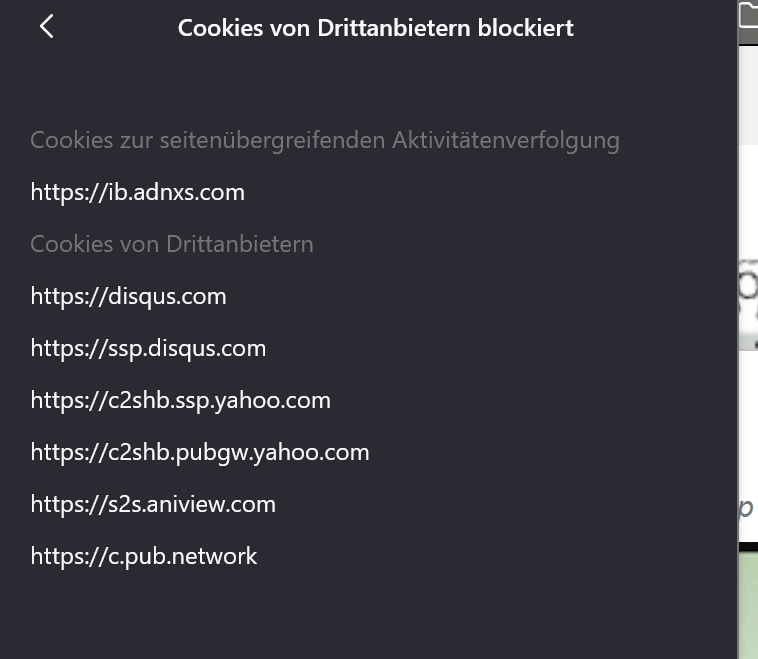The width and height of the screenshot is (758, 659).
Task: Choose the https://ssp.disqus.com entry
Action: 148,349
